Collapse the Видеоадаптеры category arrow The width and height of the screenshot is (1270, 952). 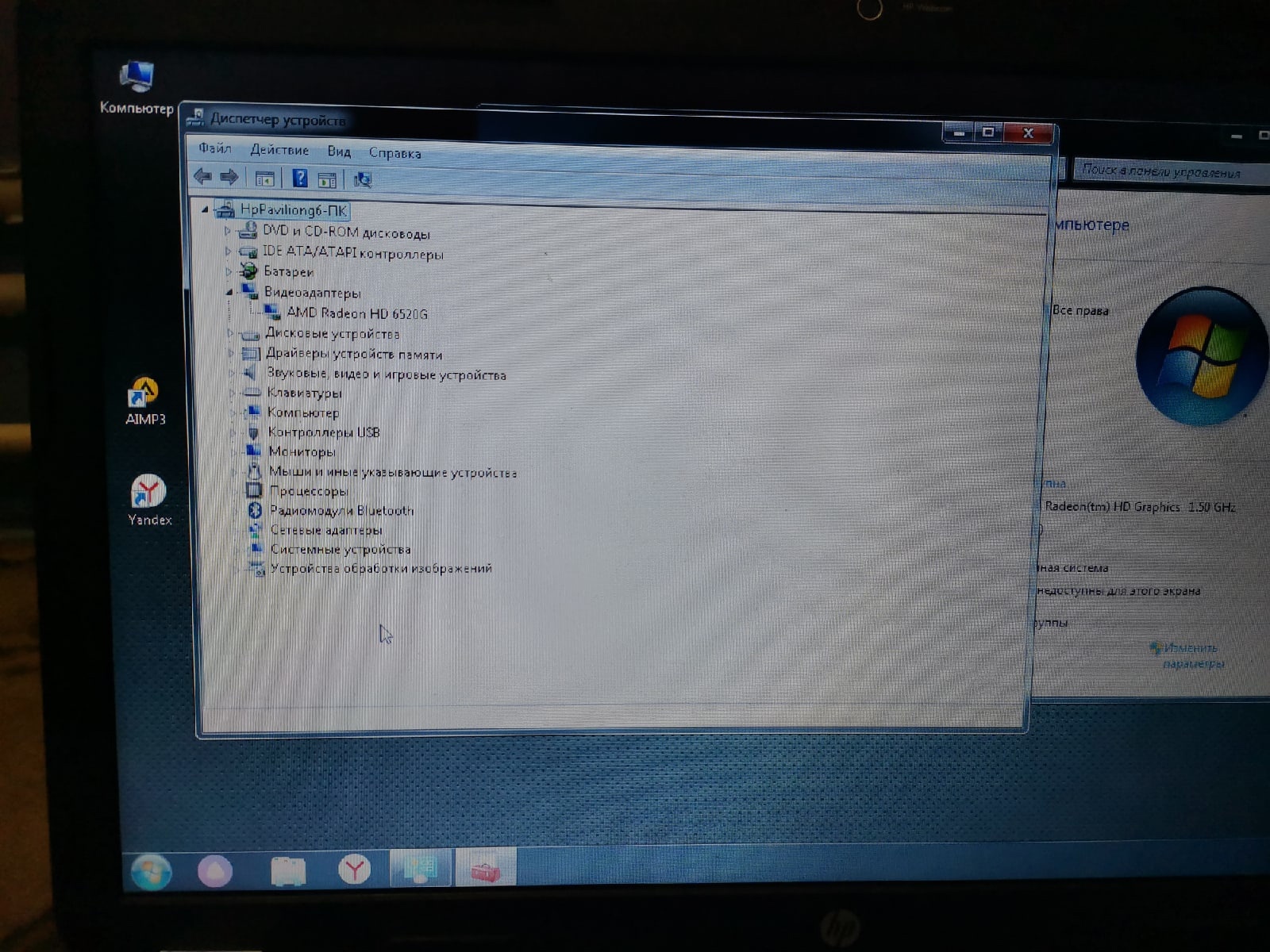click(x=229, y=292)
